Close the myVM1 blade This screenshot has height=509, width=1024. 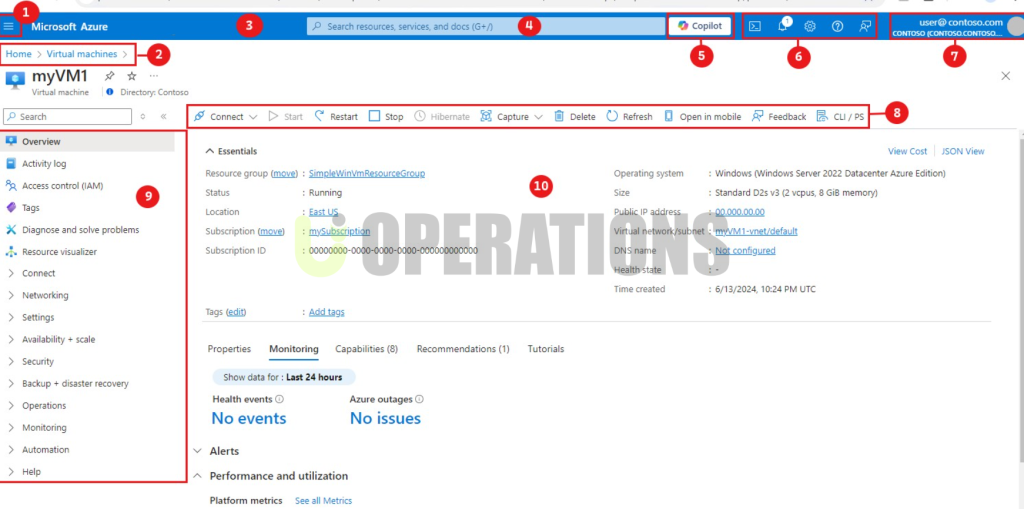1006,76
